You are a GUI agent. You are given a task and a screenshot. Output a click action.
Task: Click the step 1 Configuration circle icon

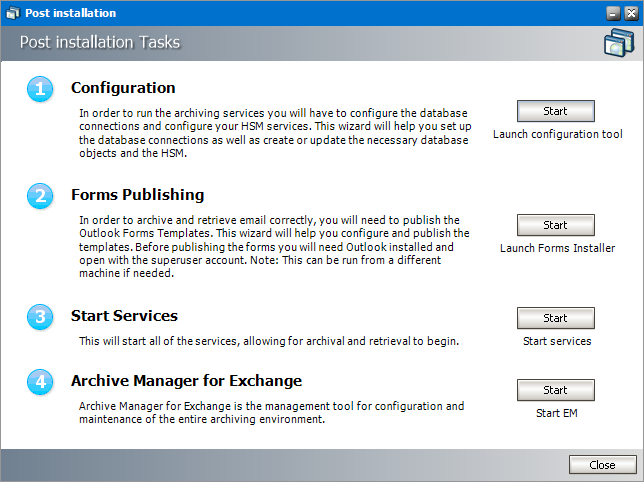[40, 89]
